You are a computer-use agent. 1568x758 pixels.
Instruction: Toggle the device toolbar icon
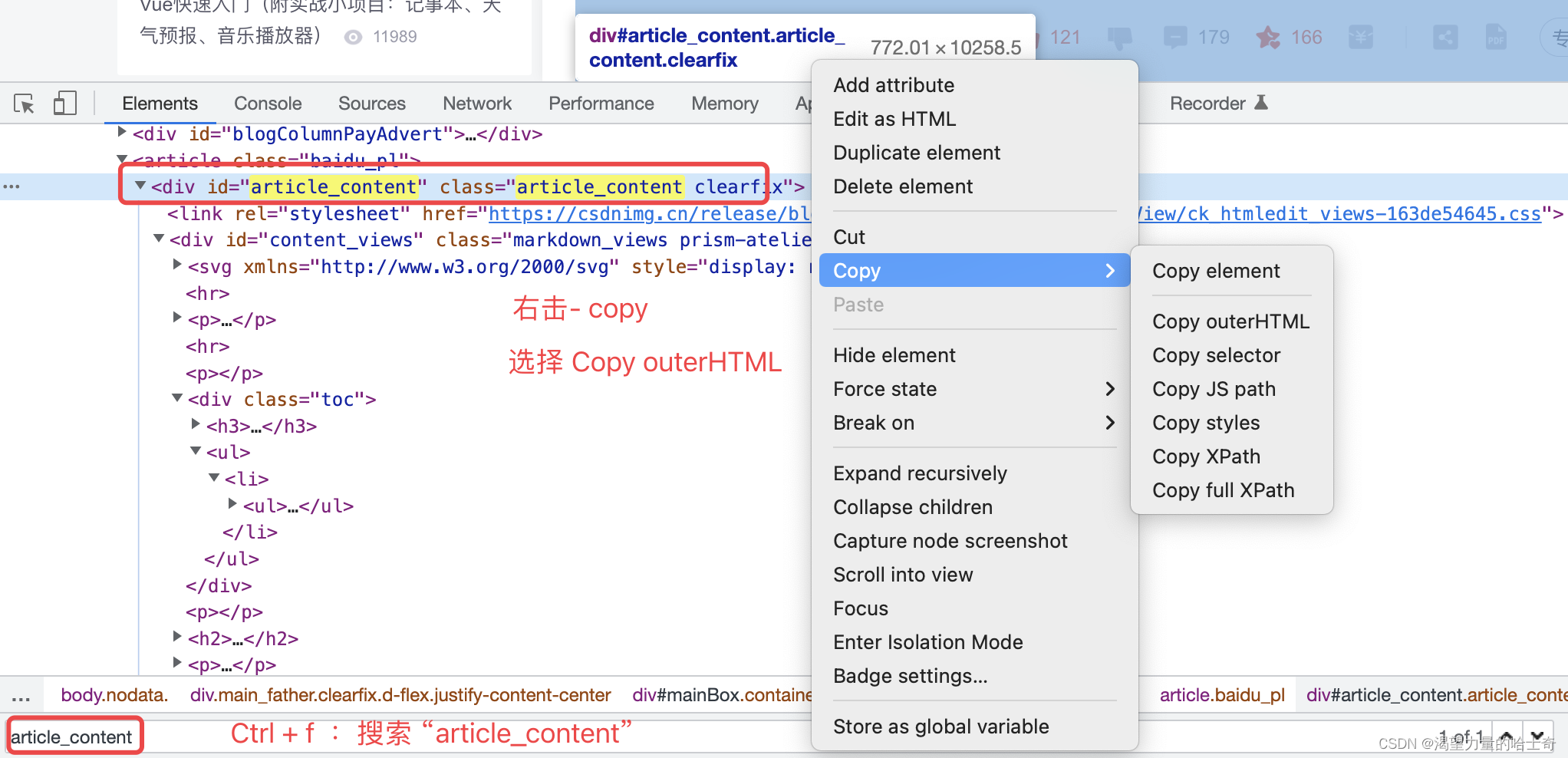pos(65,104)
